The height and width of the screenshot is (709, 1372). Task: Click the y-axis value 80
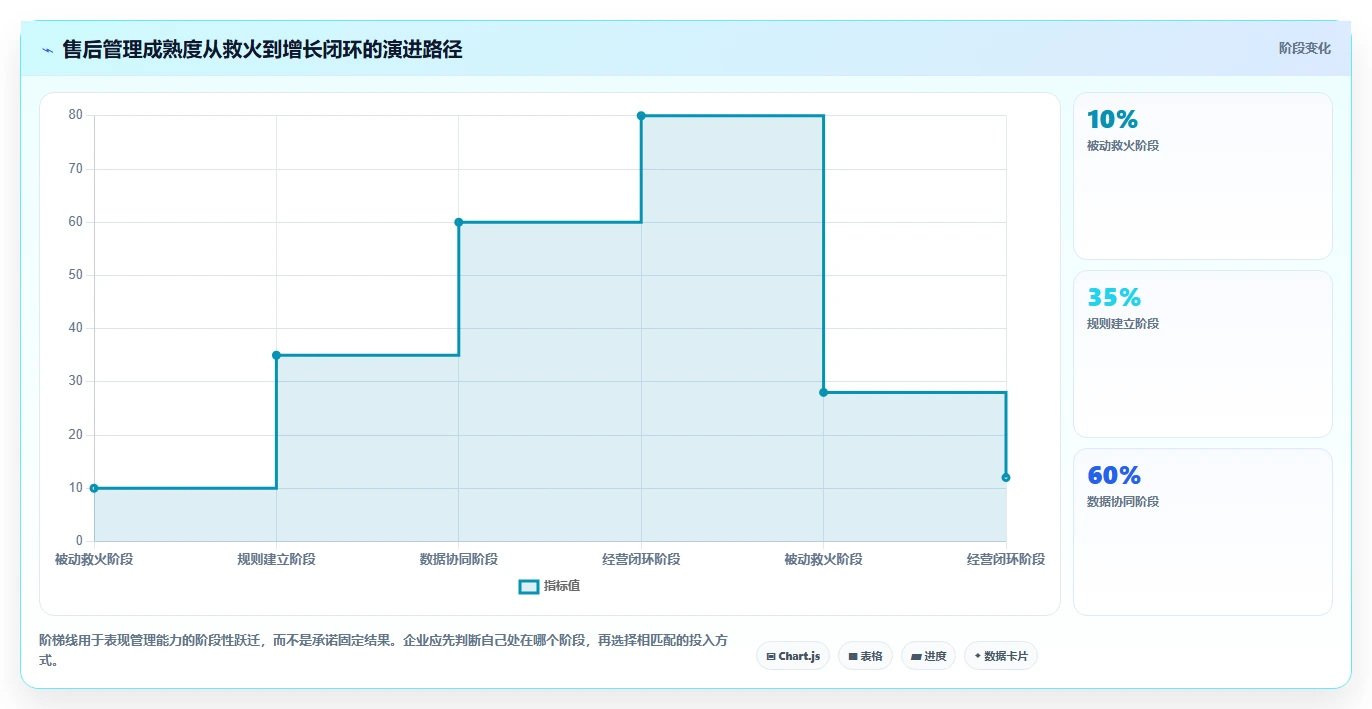[76, 115]
